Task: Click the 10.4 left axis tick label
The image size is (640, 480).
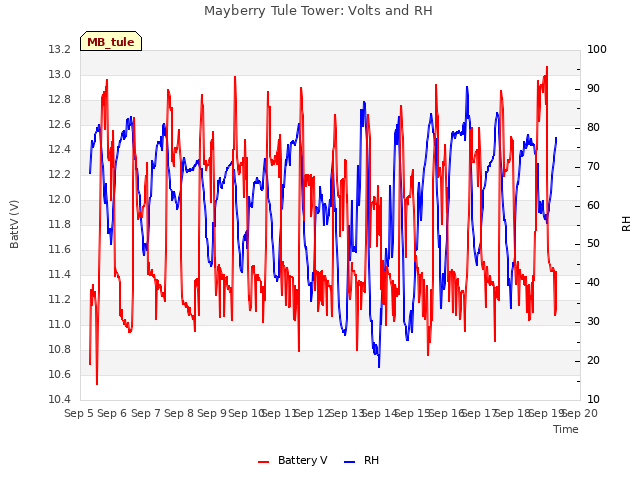Action: coord(60,399)
